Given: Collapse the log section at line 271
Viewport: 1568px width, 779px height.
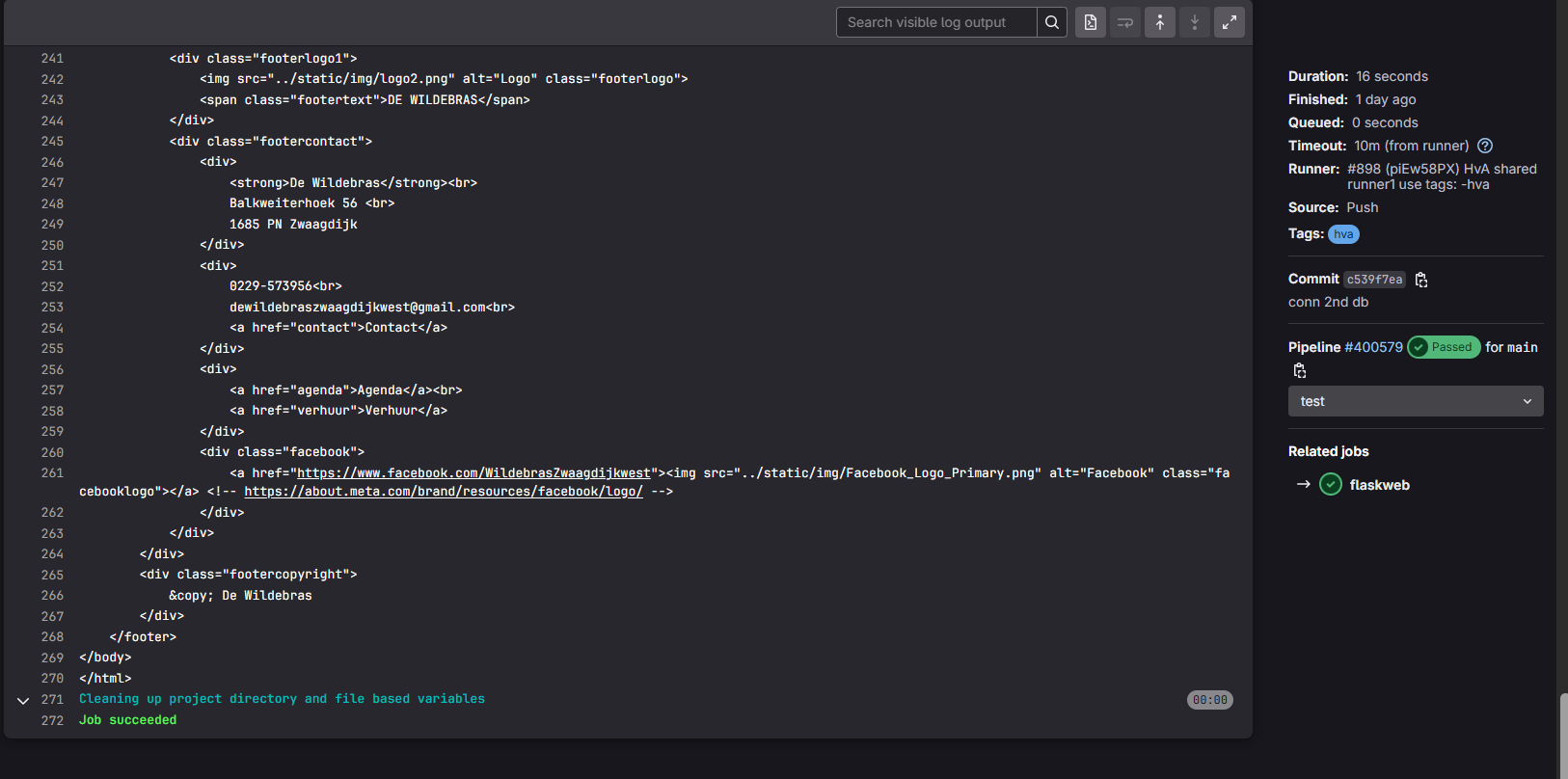Looking at the screenshot, I should pos(23,700).
